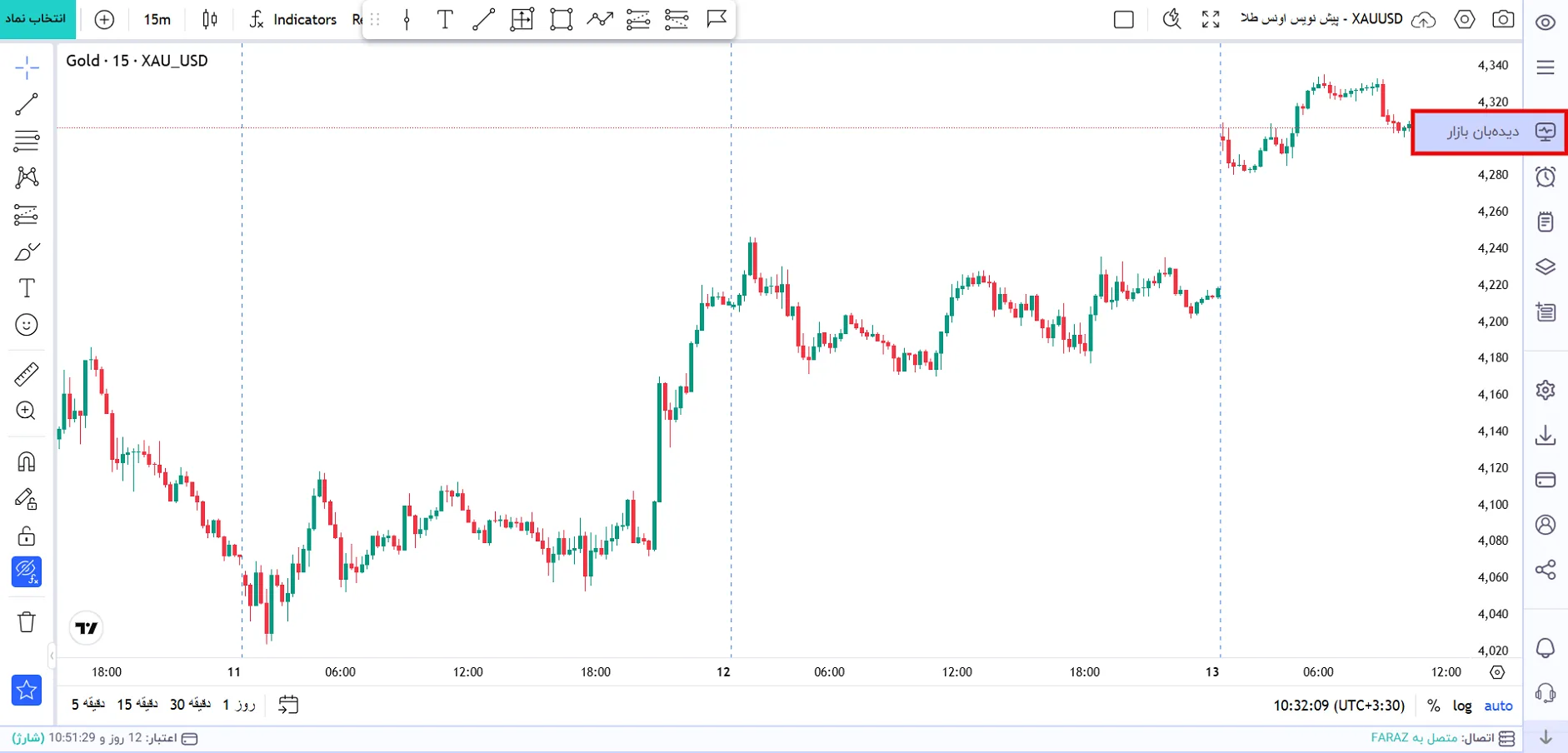Open the object tree layers icon
Viewport: 1568px width, 753px height.
pos(1546,267)
